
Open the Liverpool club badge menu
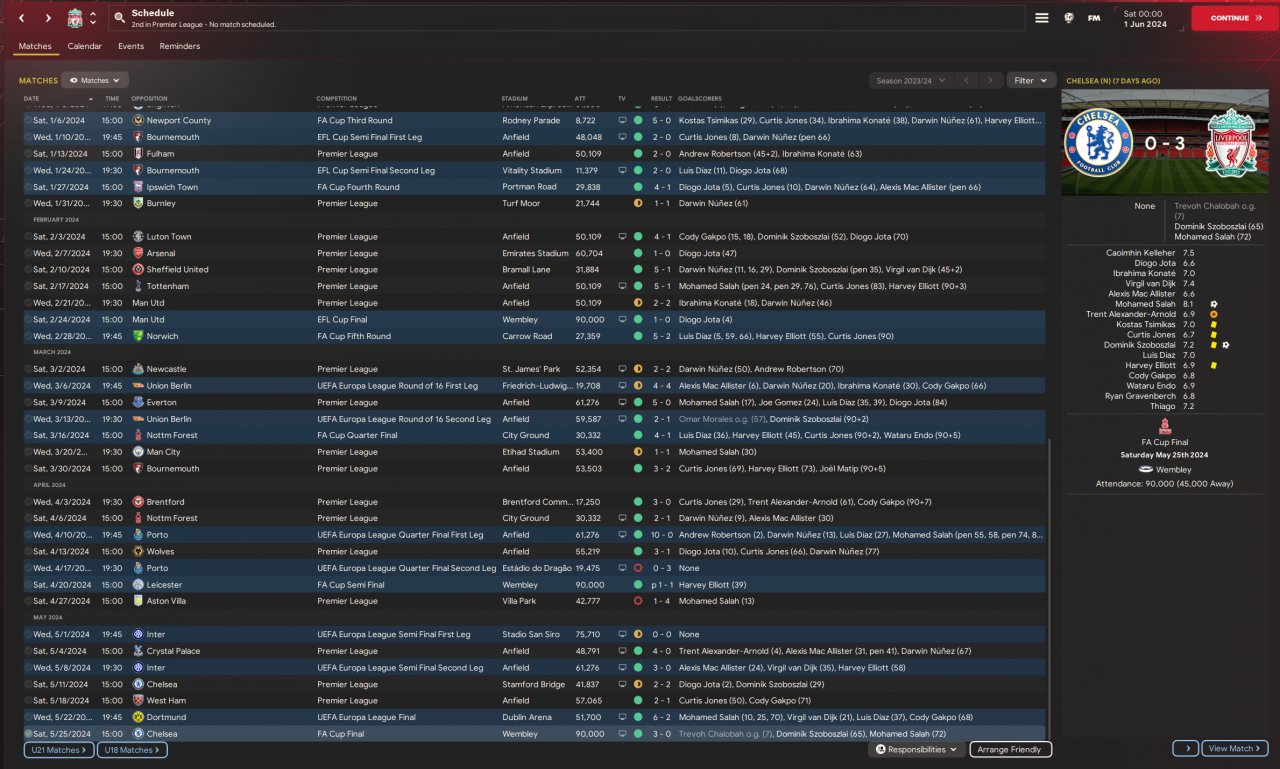(x=75, y=18)
